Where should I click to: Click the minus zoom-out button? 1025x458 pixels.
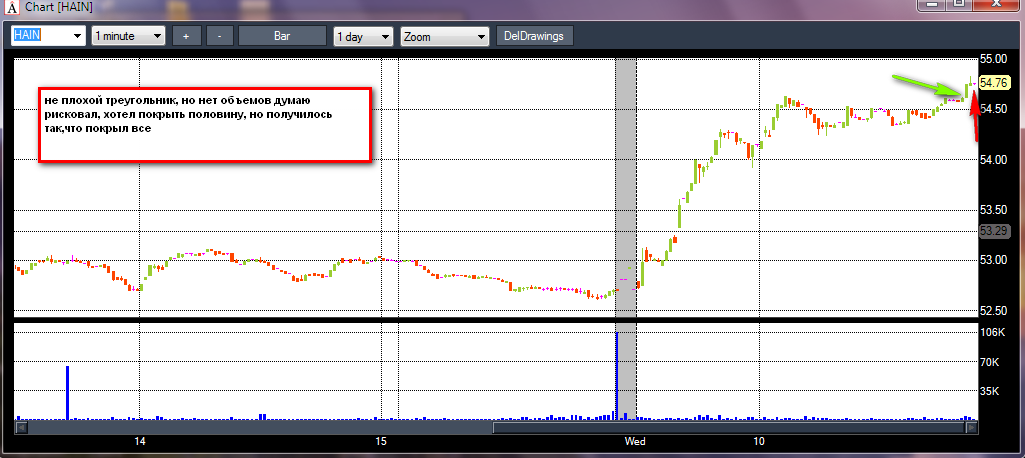(220, 36)
